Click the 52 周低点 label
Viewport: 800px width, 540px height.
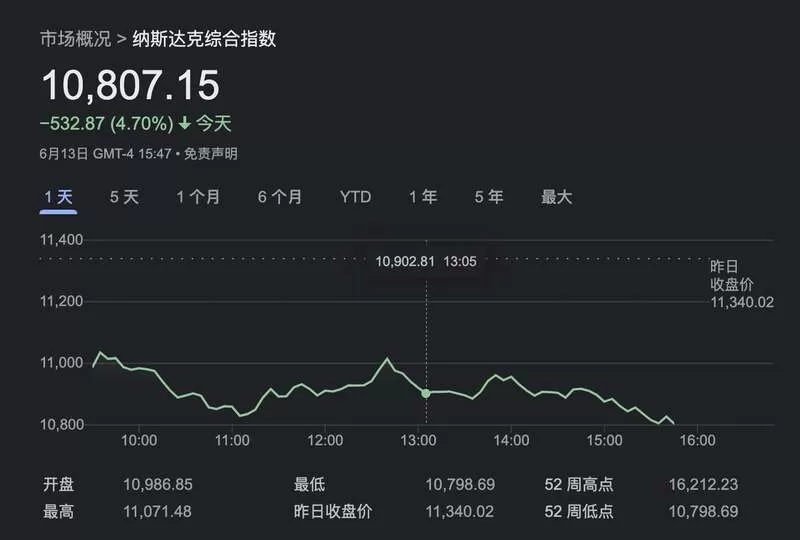click(x=579, y=511)
